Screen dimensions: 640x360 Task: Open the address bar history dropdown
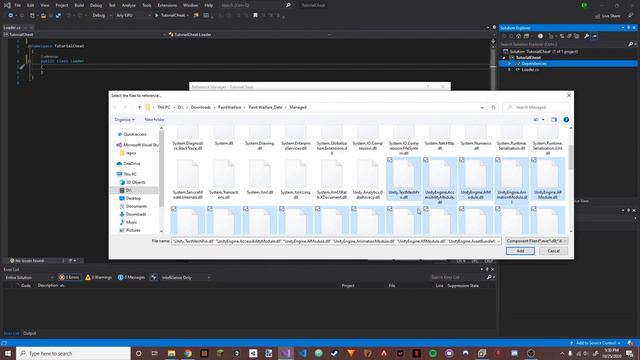click(x=482, y=107)
